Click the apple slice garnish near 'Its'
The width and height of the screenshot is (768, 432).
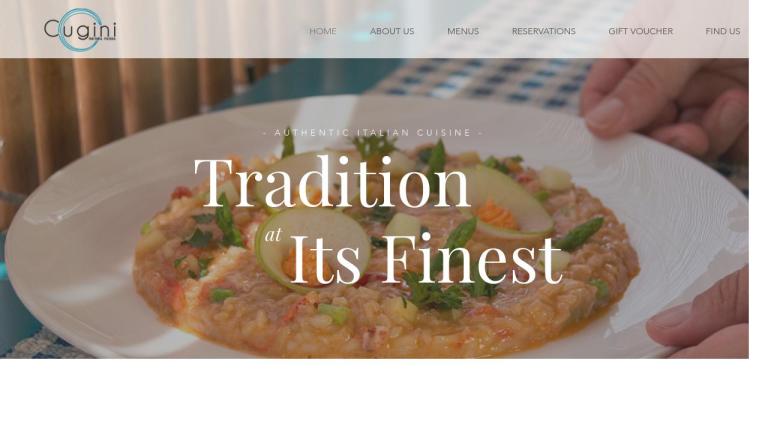click(313, 247)
